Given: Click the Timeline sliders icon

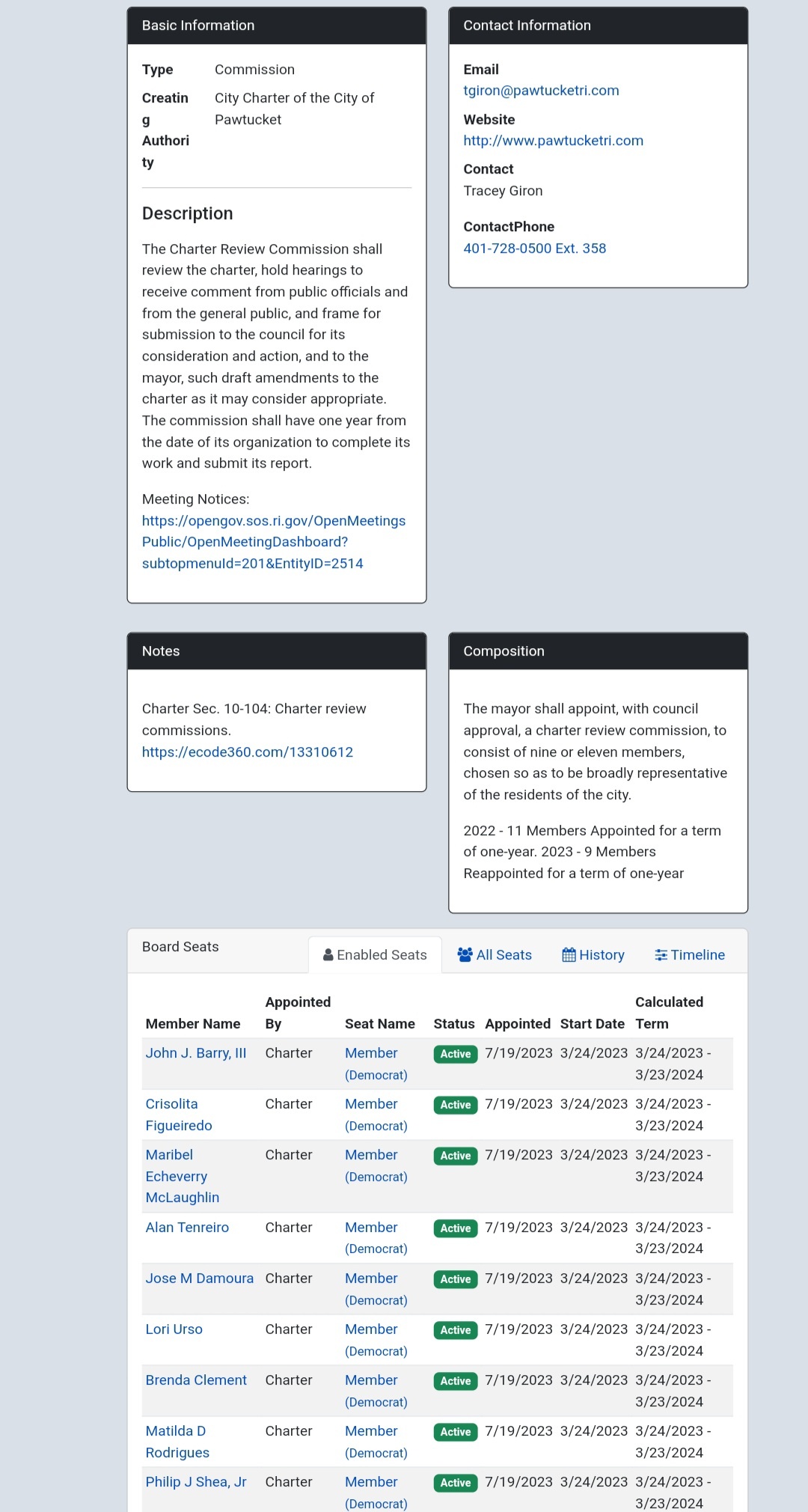Looking at the screenshot, I should click(661, 955).
